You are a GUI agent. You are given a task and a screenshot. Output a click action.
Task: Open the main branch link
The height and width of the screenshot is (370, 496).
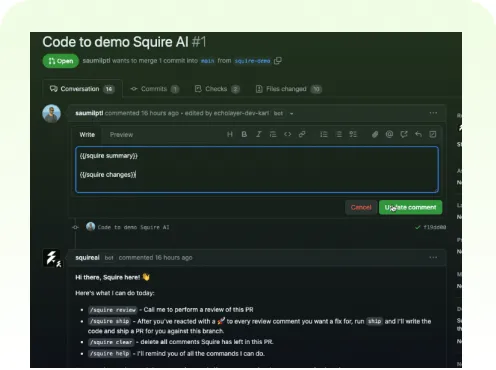click(x=207, y=61)
